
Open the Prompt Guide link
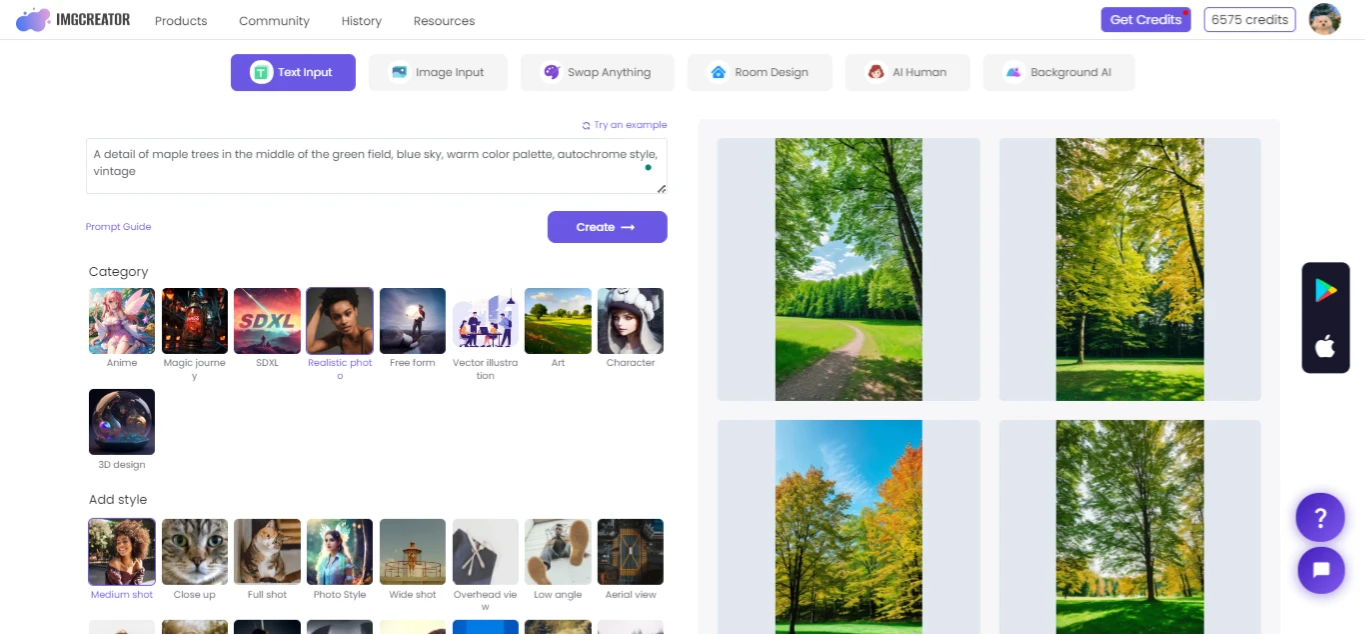118,227
